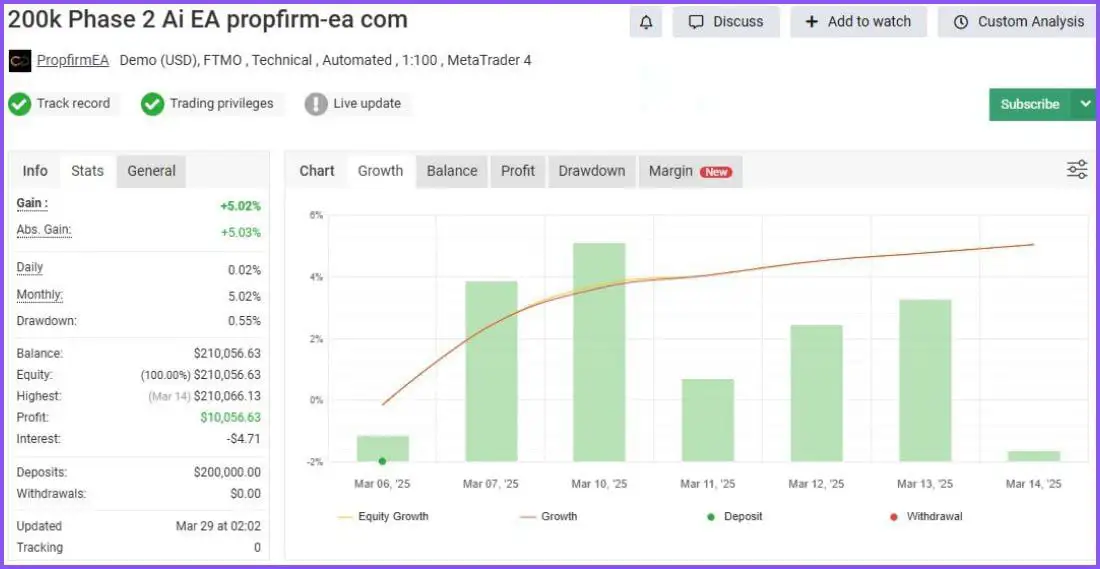Click the Mar 10 green bar
The image size is (1100, 569).
(x=599, y=352)
